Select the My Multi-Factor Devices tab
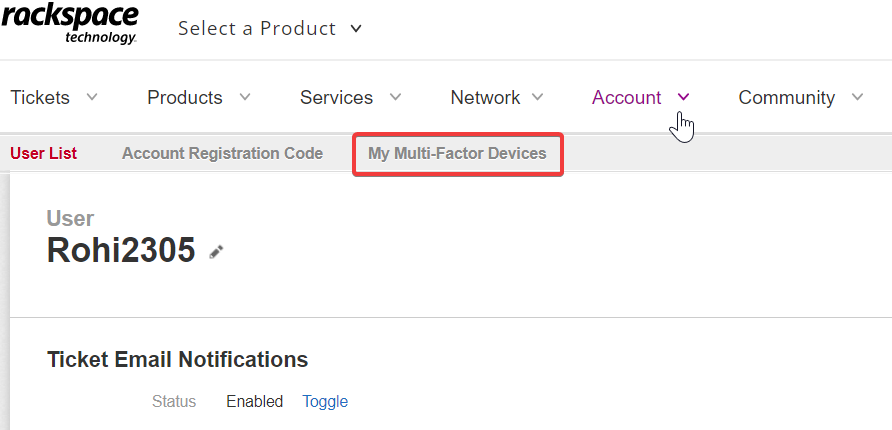The image size is (892, 430). pyautogui.click(x=457, y=154)
